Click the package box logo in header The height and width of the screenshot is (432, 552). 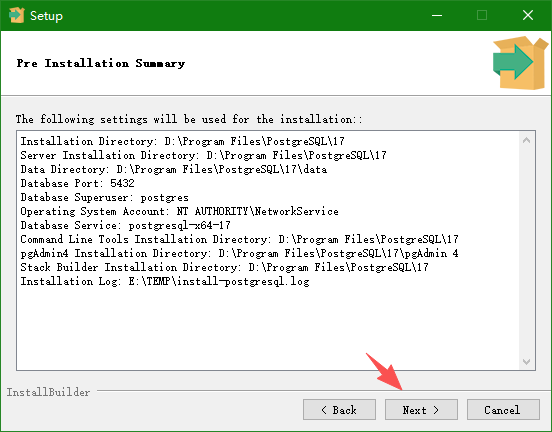pos(520,63)
